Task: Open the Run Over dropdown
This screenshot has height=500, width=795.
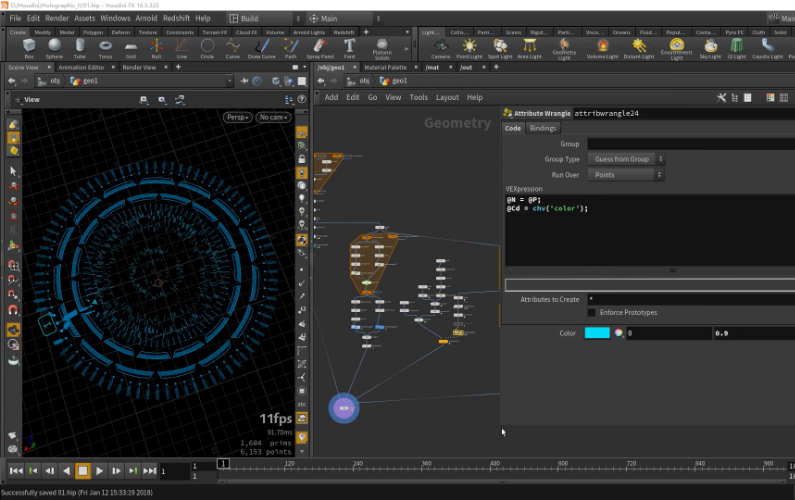Action: click(627, 175)
